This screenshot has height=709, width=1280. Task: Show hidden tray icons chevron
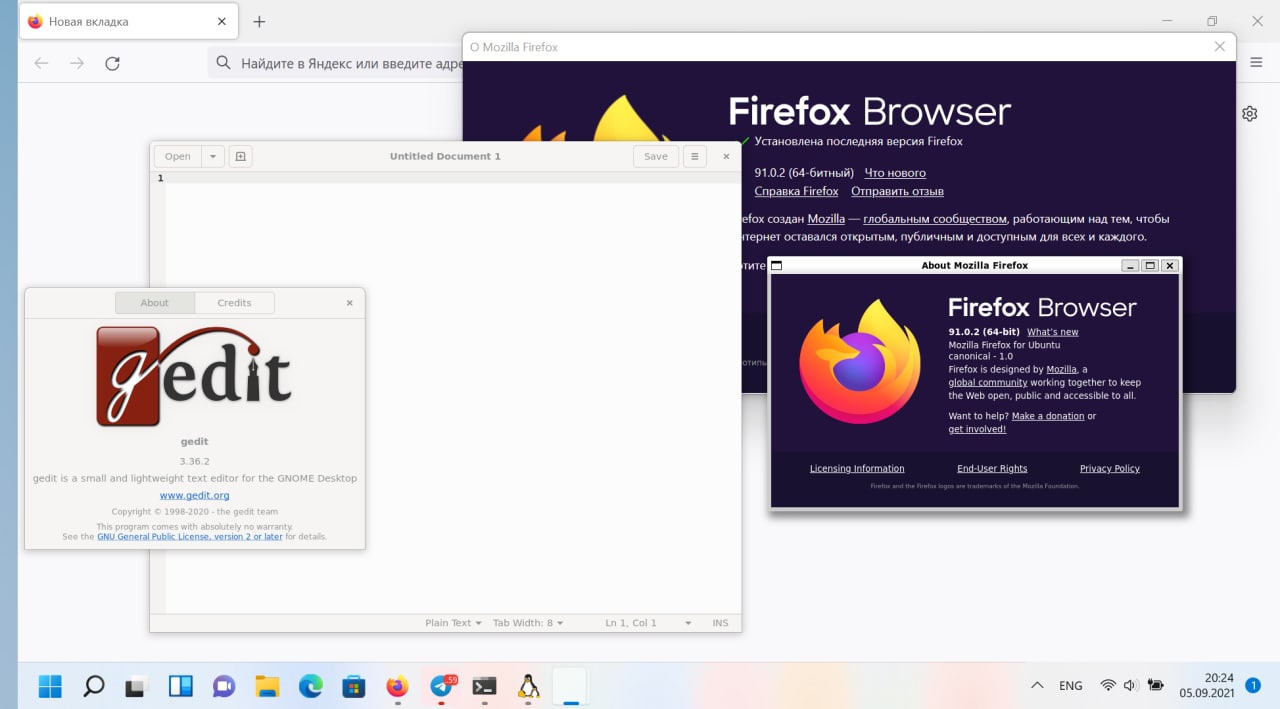click(1037, 686)
